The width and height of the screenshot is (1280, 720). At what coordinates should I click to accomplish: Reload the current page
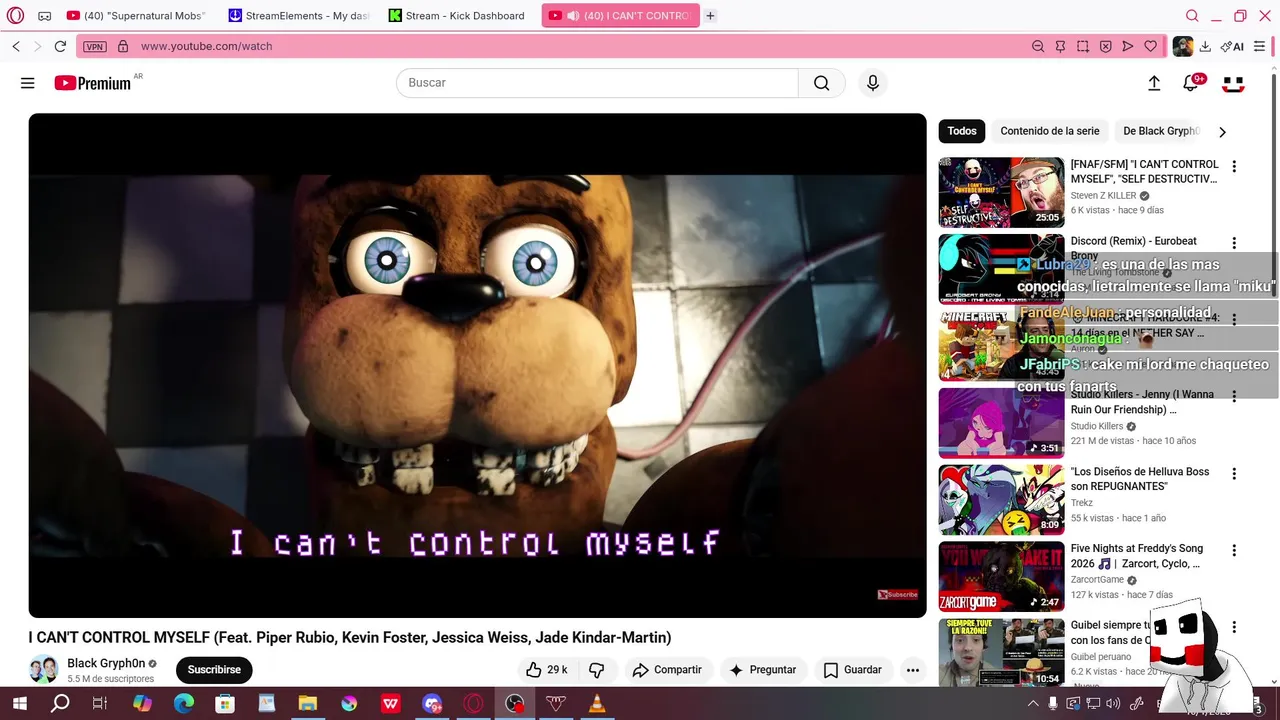[60, 46]
